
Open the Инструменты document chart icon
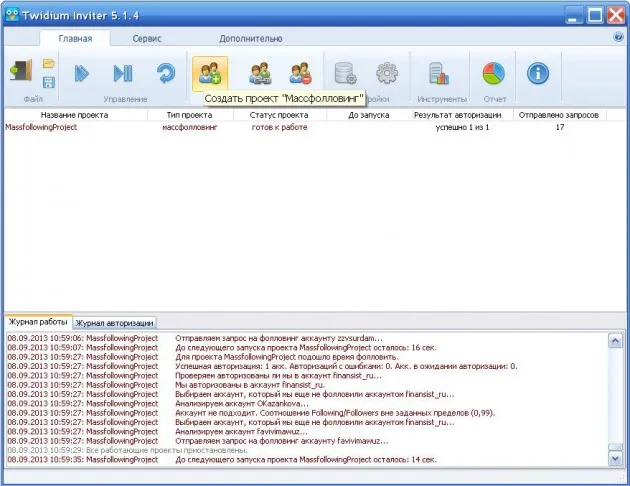pyautogui.click(x=439, y=74)
